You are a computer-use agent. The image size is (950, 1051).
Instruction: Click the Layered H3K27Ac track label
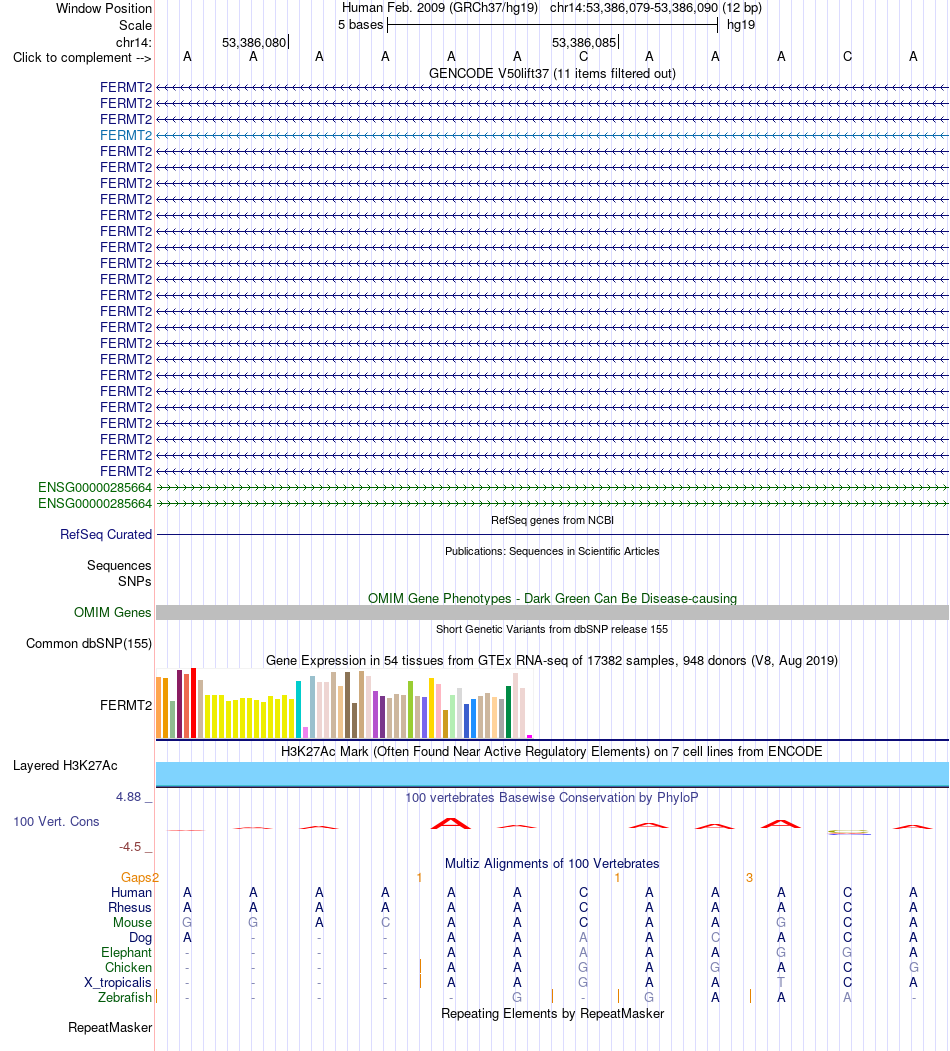point(65,765)
